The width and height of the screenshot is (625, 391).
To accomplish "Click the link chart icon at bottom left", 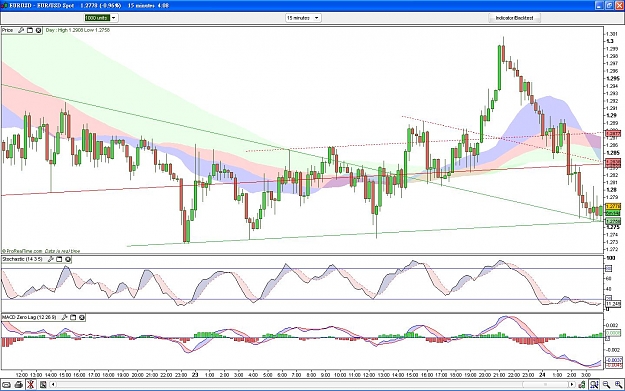I will (6, 385).
